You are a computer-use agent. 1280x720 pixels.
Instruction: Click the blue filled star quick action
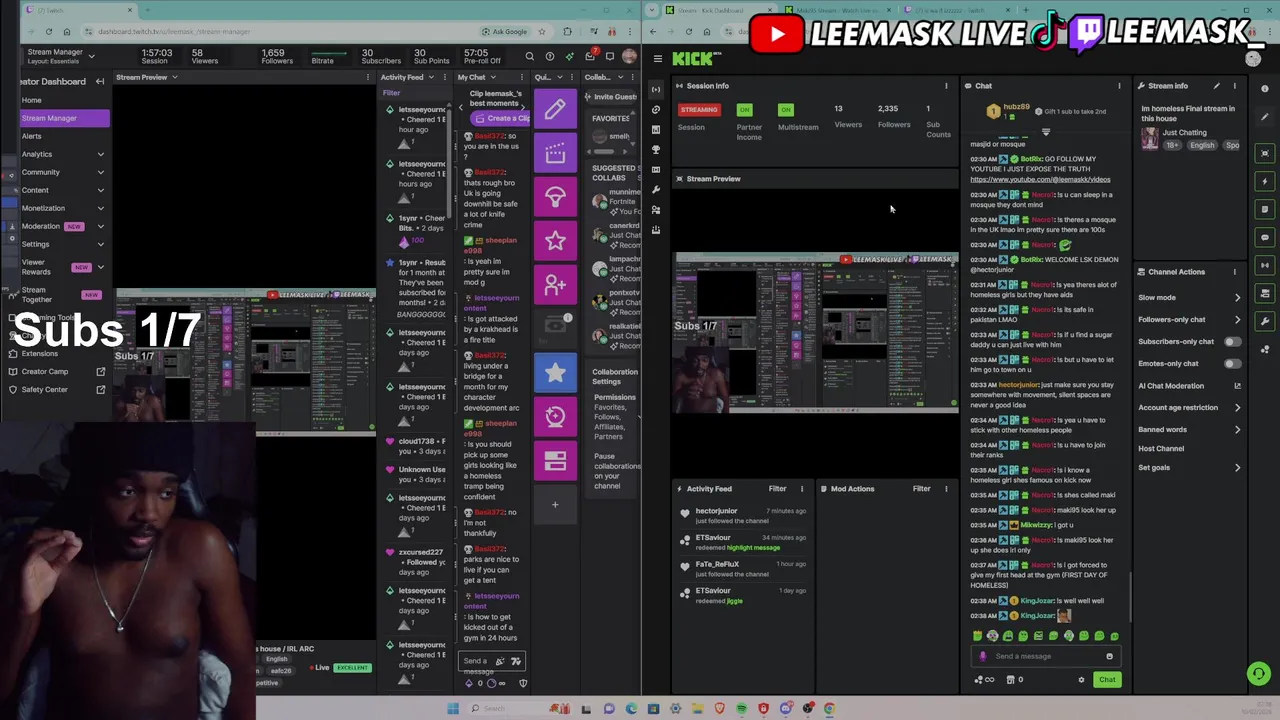coord(555,373)
